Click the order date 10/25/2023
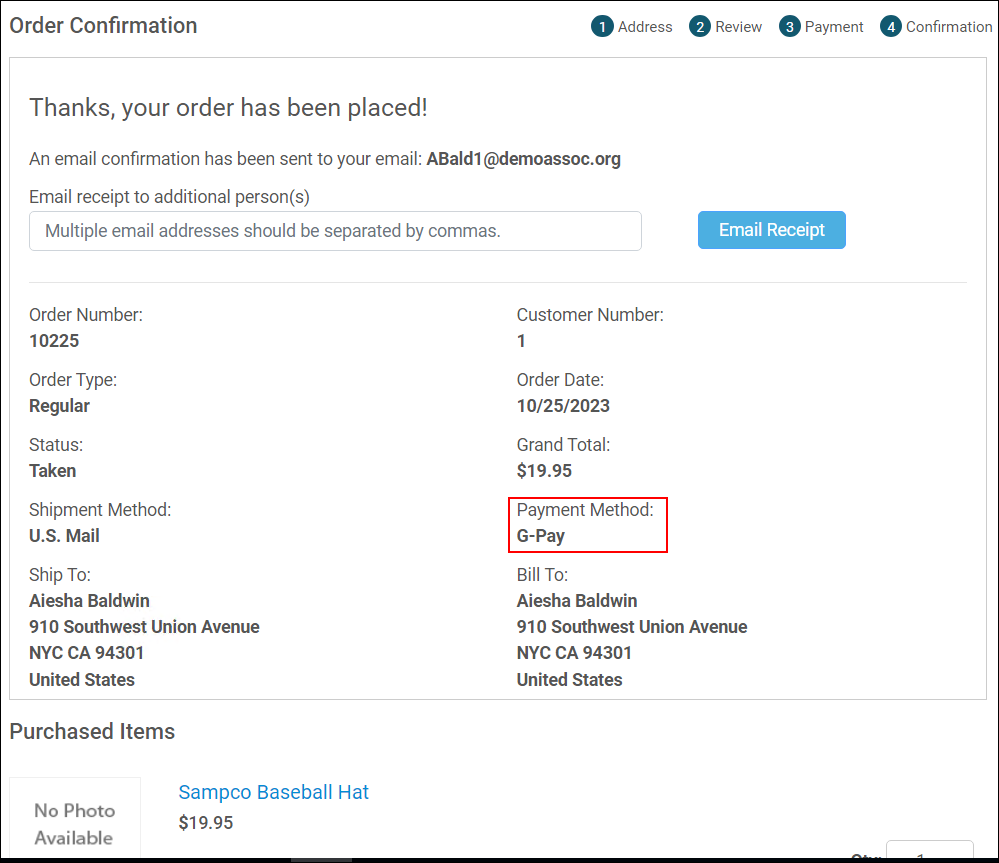This screenshot has width=999, height=863. pos(563,406)
